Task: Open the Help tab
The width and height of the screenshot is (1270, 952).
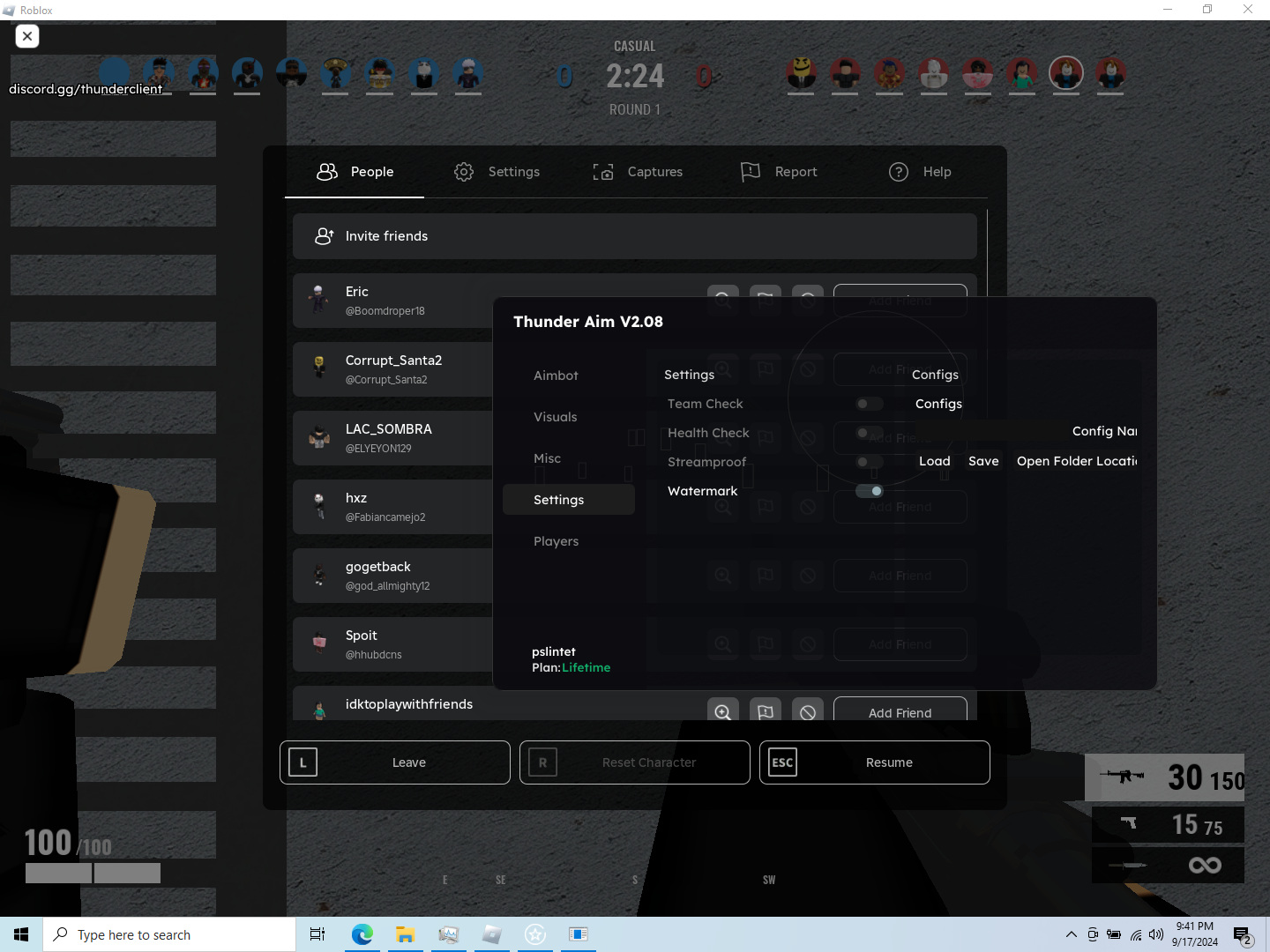Action: click(920, 172)
